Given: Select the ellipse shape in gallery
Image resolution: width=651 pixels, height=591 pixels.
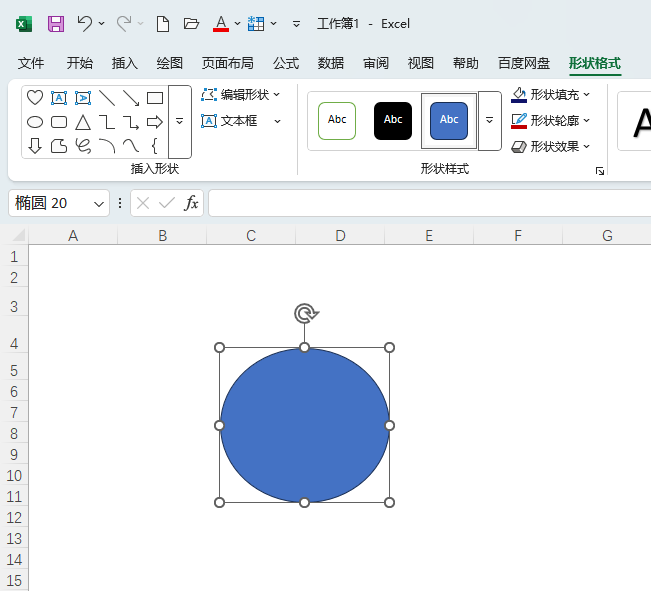Looking at the screenshot, I should pyautogui.click(x=35, y=122).
